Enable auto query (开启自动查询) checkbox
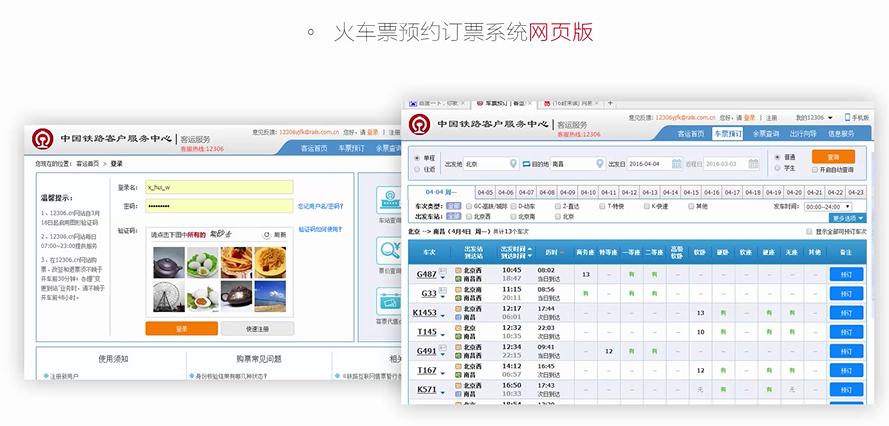The image size is (889, 426). (815, 170)
